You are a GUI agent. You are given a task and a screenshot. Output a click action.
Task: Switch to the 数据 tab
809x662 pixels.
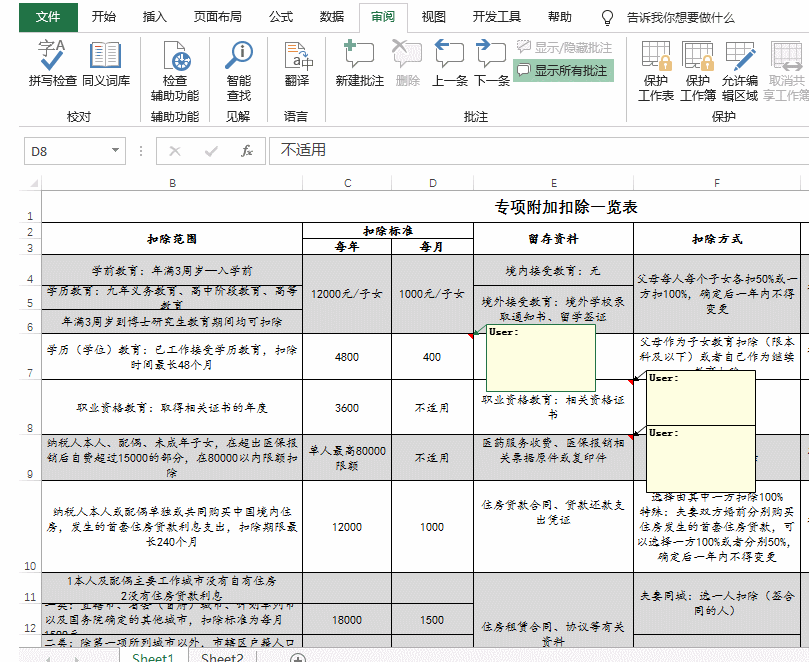(x=332, y=17)
